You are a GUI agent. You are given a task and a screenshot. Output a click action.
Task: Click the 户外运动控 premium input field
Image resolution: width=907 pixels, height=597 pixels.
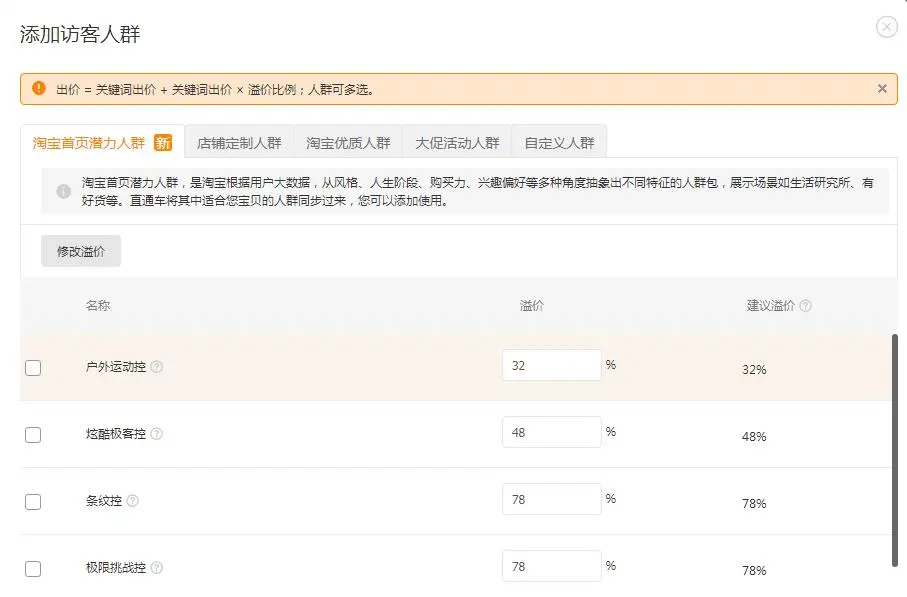click(551, 366)
